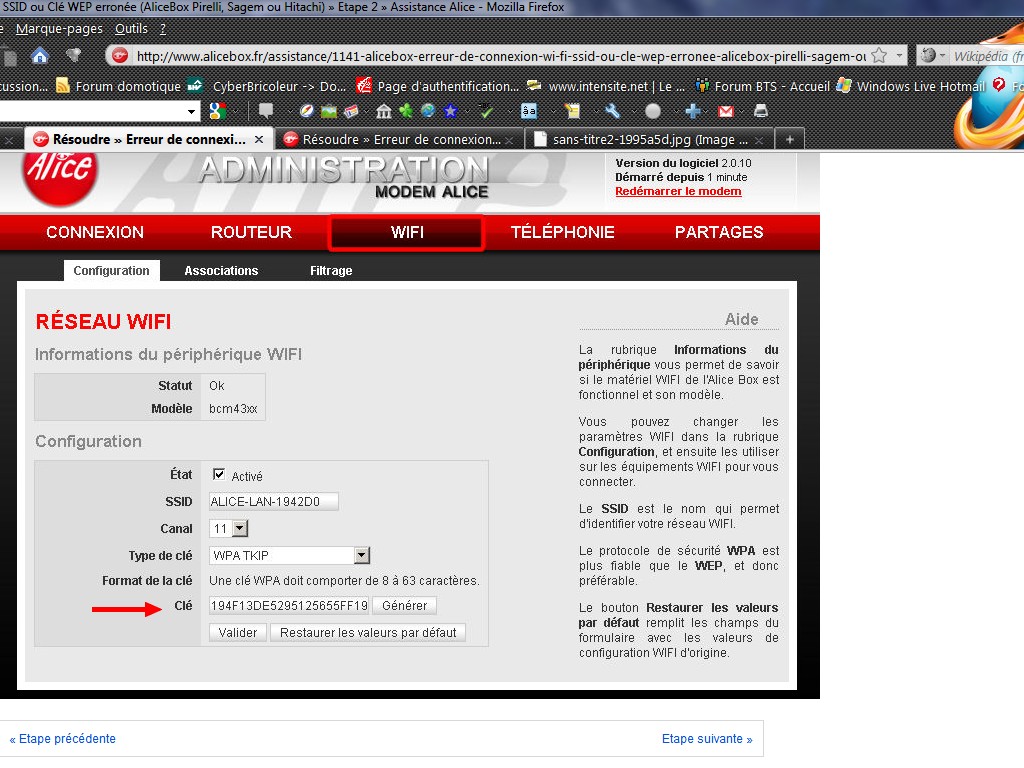Expand the Type de clé dropdown
Image resolution: width=1024 pixels, height=768 pixels.
pos(362,555)
